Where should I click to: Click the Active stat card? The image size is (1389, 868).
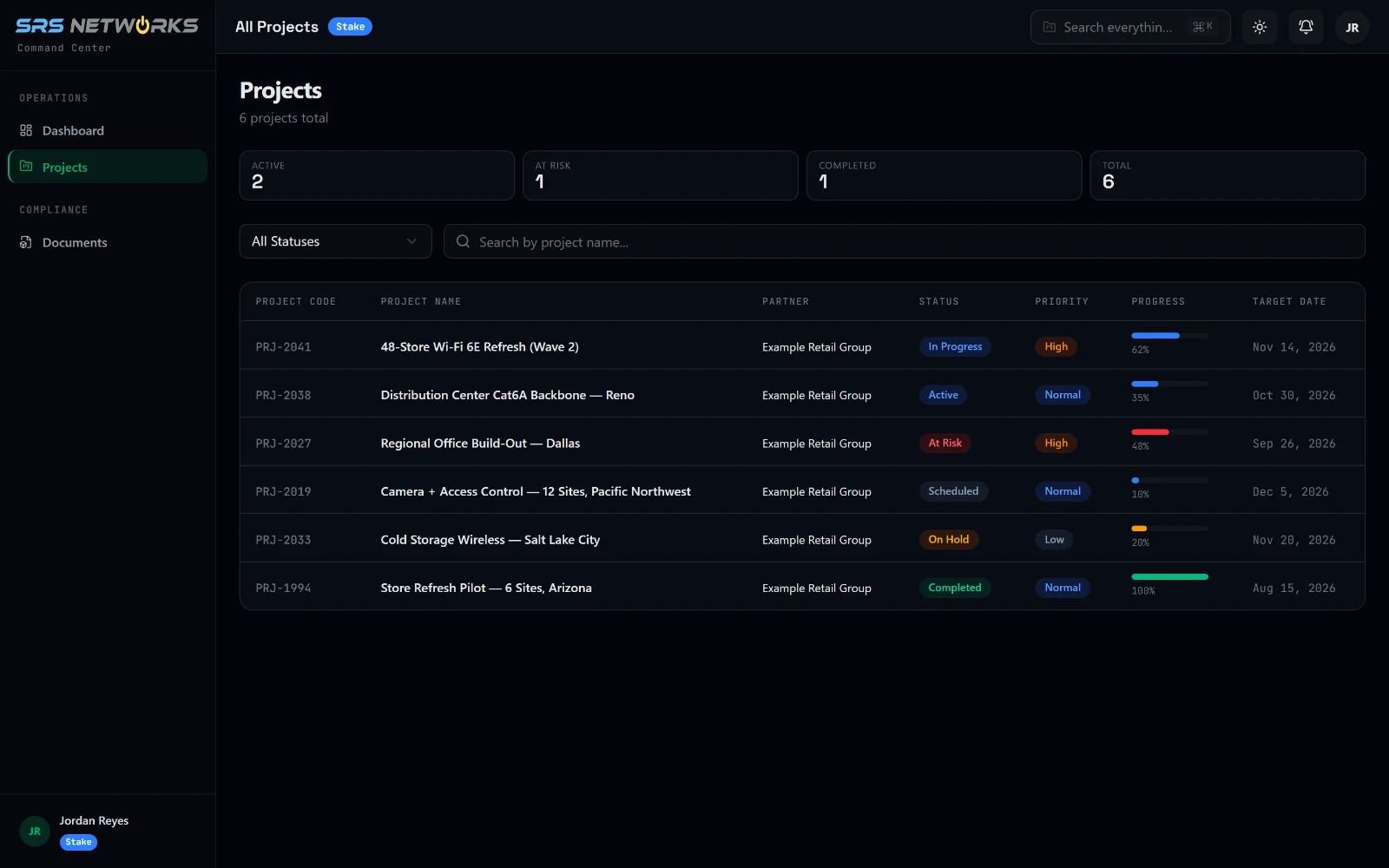tap(377, 175)
